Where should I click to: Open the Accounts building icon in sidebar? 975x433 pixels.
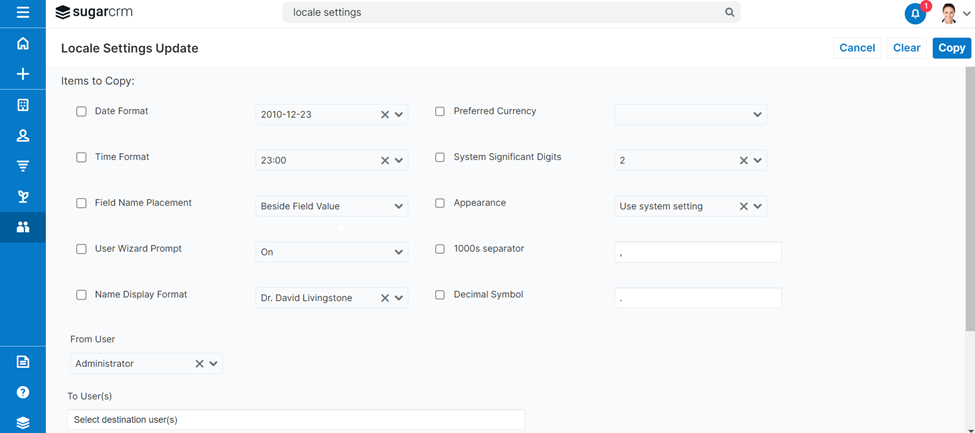[22, 105]
